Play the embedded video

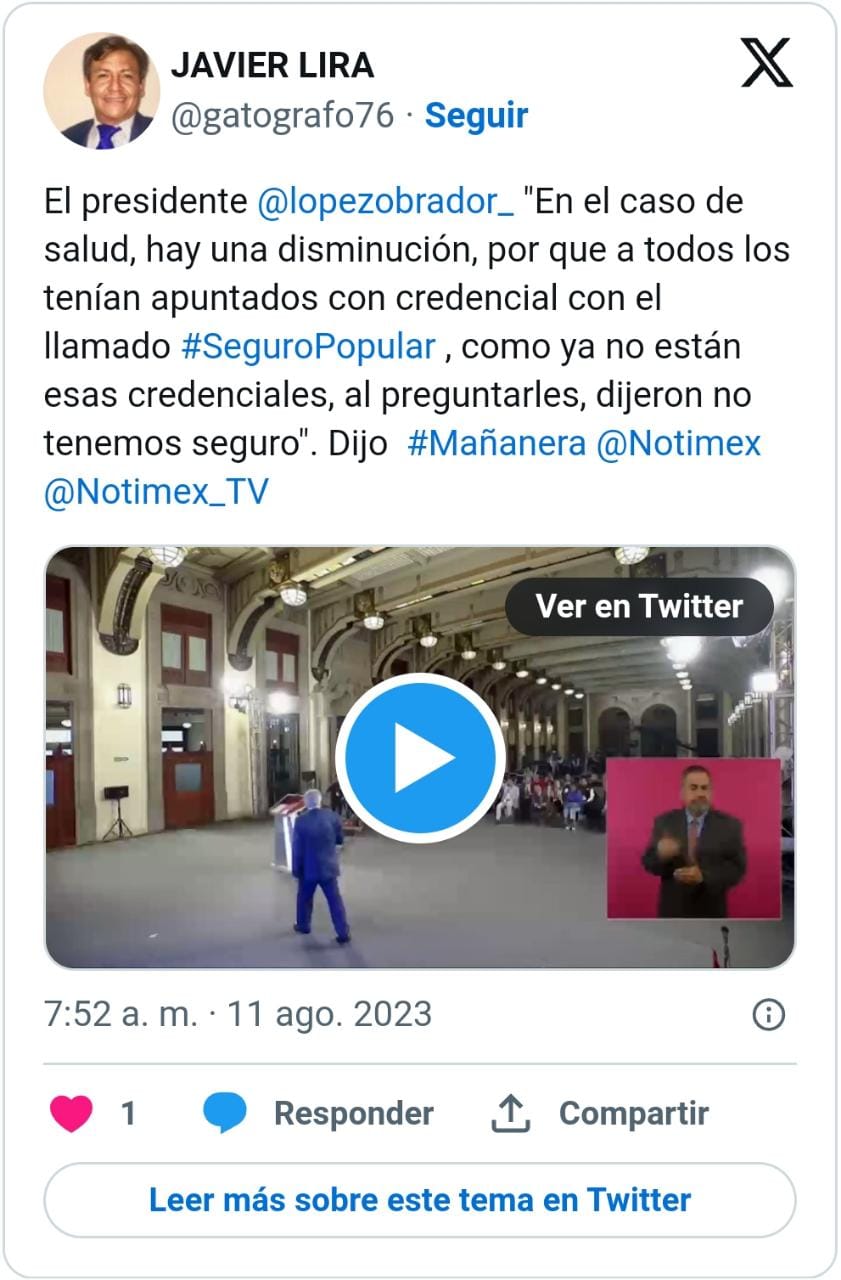click(420, 757)
